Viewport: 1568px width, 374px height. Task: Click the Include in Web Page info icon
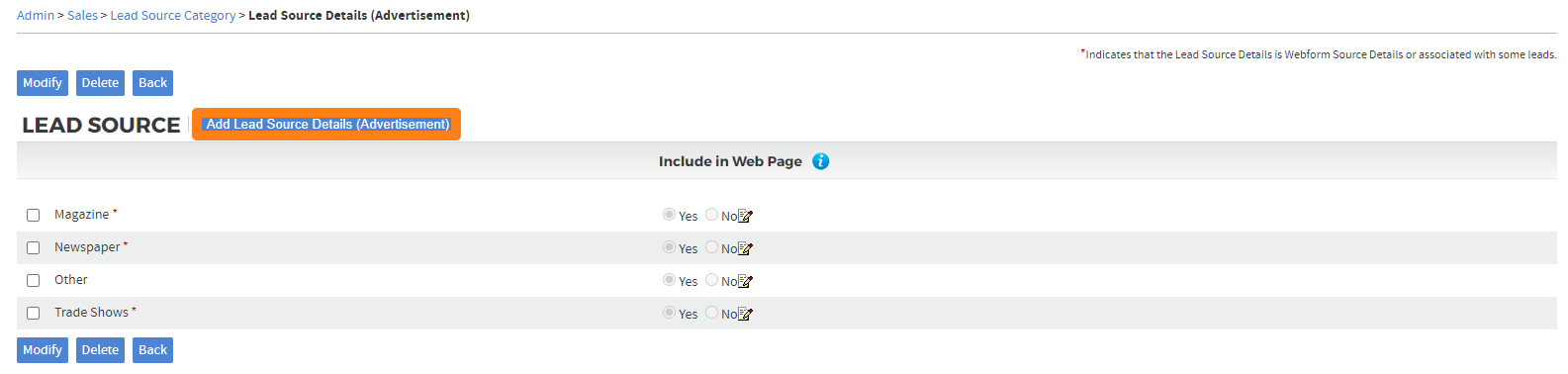pos(820,161)
